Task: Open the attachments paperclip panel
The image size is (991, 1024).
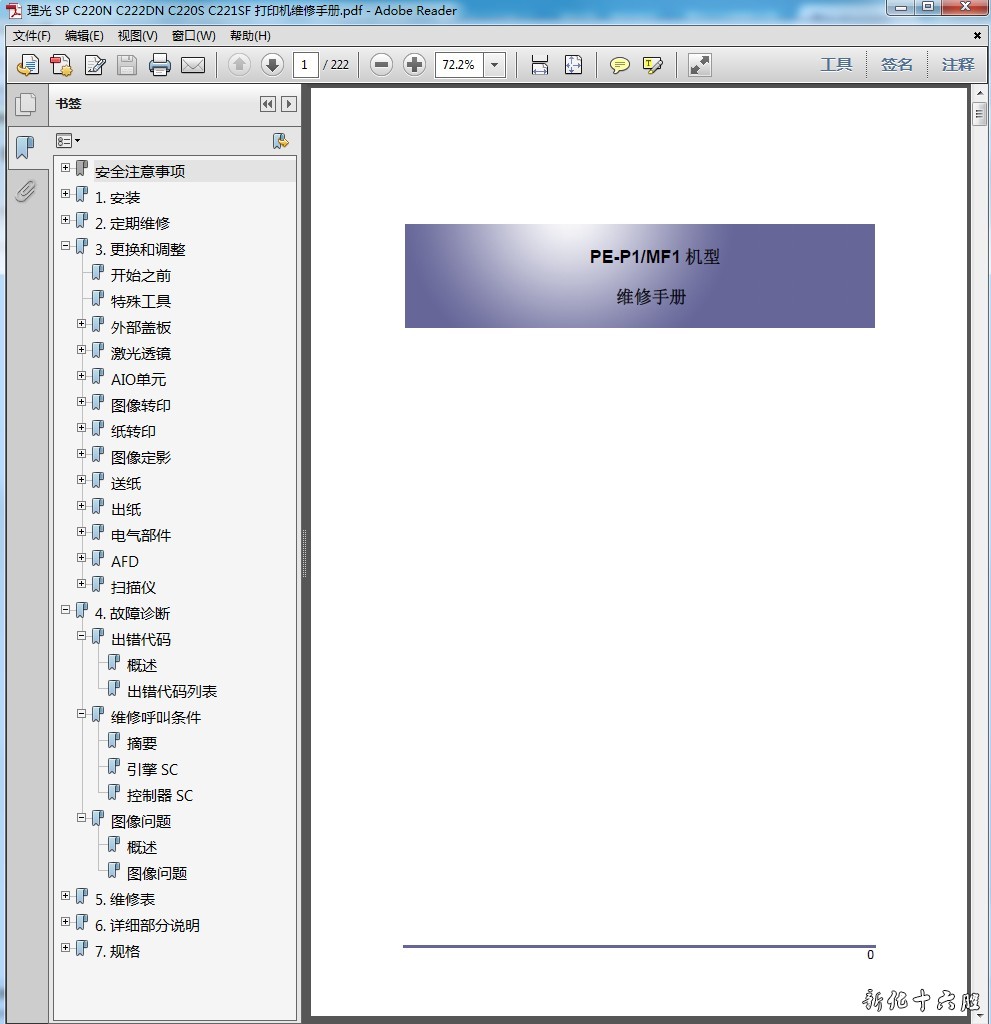Action: point(25,191)
